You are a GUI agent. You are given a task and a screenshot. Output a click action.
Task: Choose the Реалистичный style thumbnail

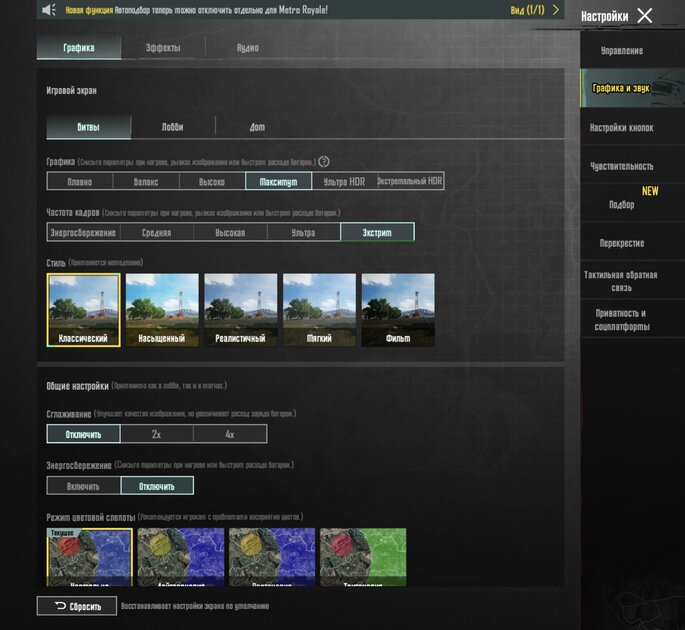point(241,310)
